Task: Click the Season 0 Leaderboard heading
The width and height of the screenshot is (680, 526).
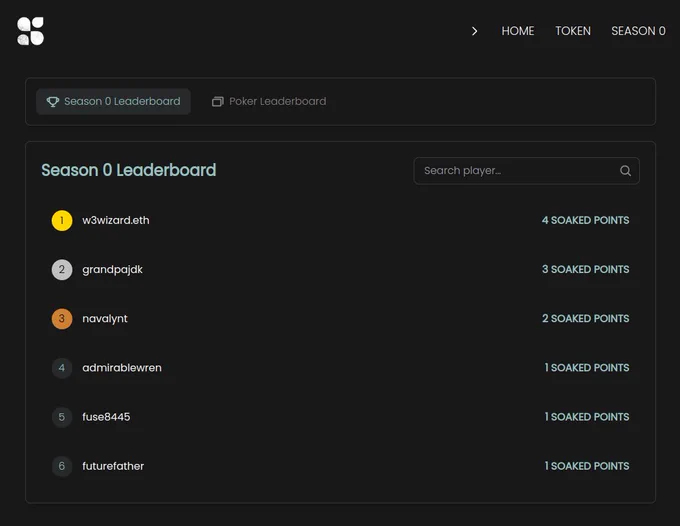Action: [x=129, y=170]
